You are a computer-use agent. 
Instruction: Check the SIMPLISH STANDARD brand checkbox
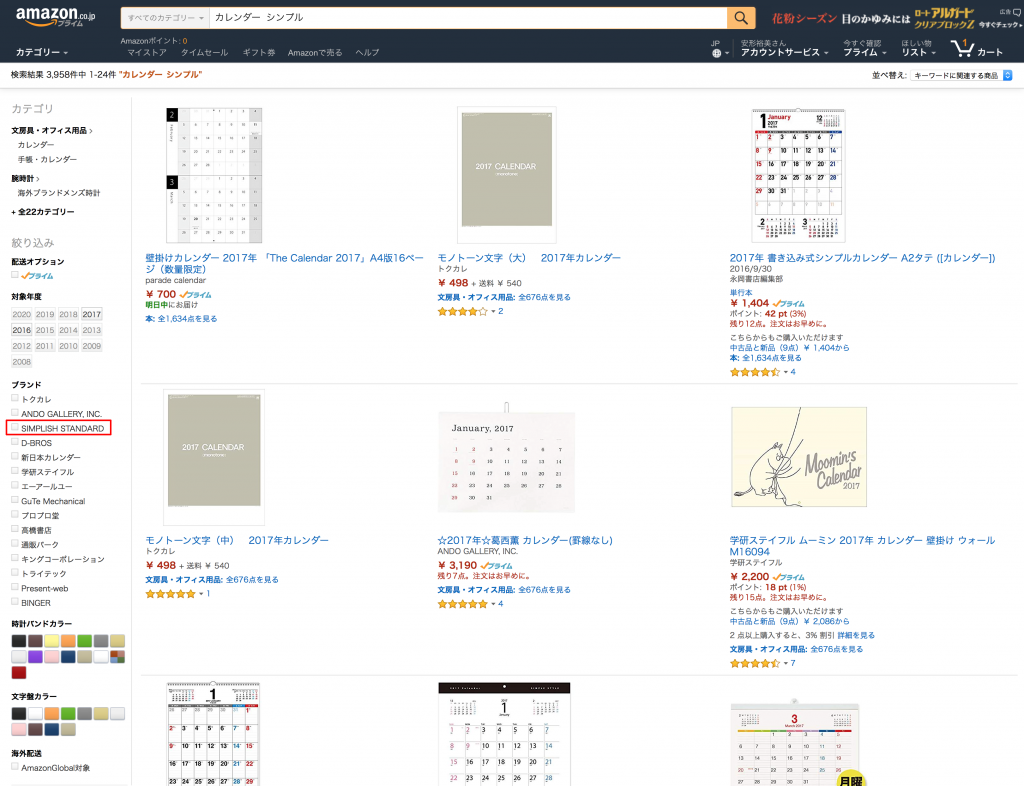[x=15, y=428]
